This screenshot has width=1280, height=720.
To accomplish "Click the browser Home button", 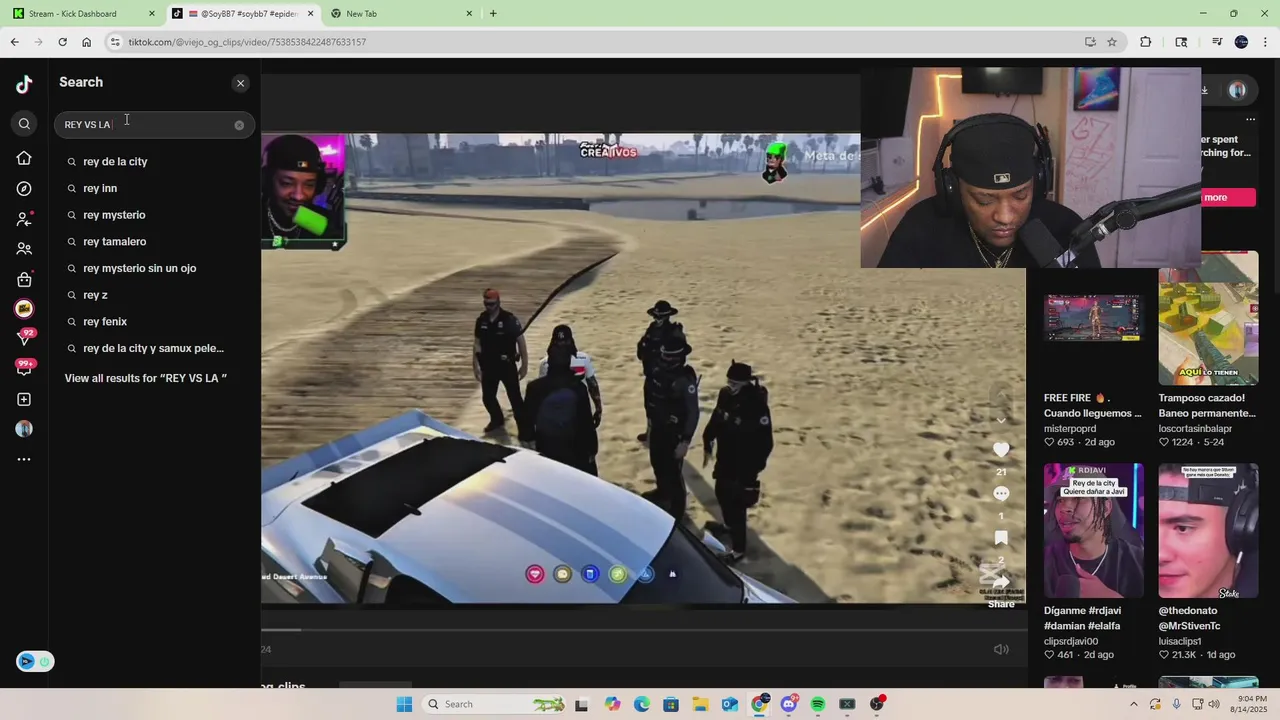I will click(86, 42).
